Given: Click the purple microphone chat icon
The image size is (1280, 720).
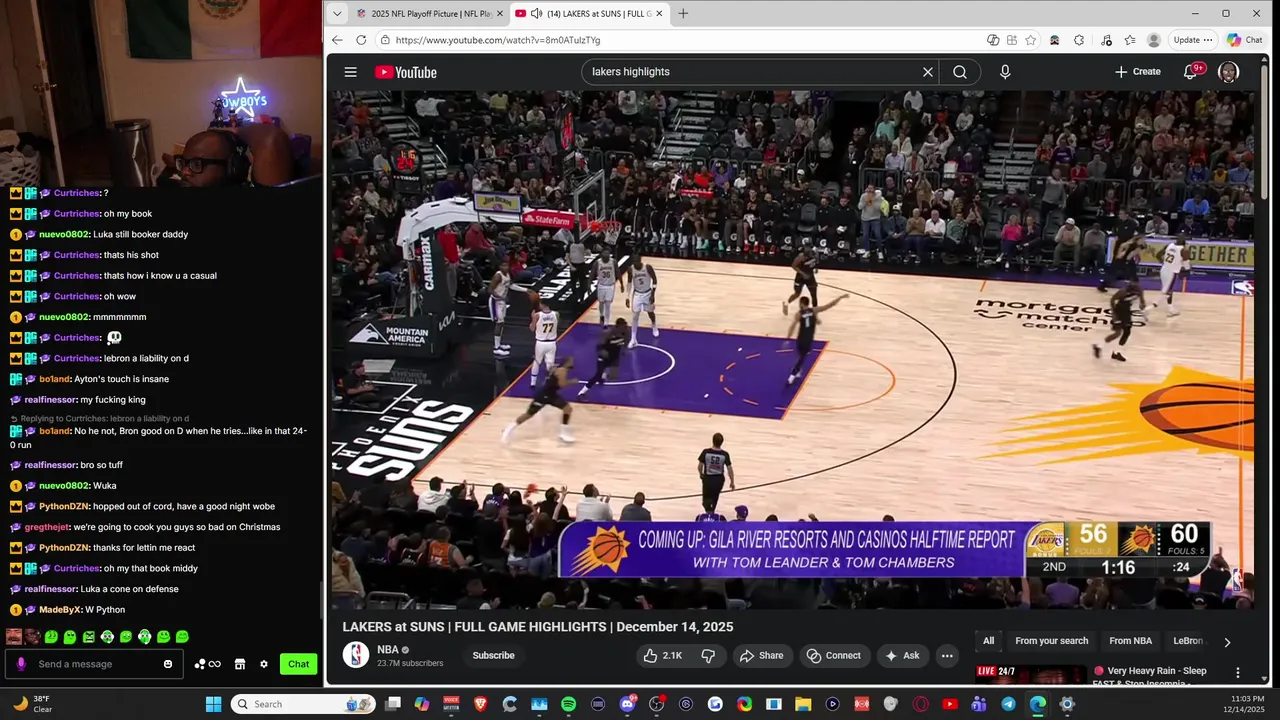Looking at the screenshot, I should [21, 664].
